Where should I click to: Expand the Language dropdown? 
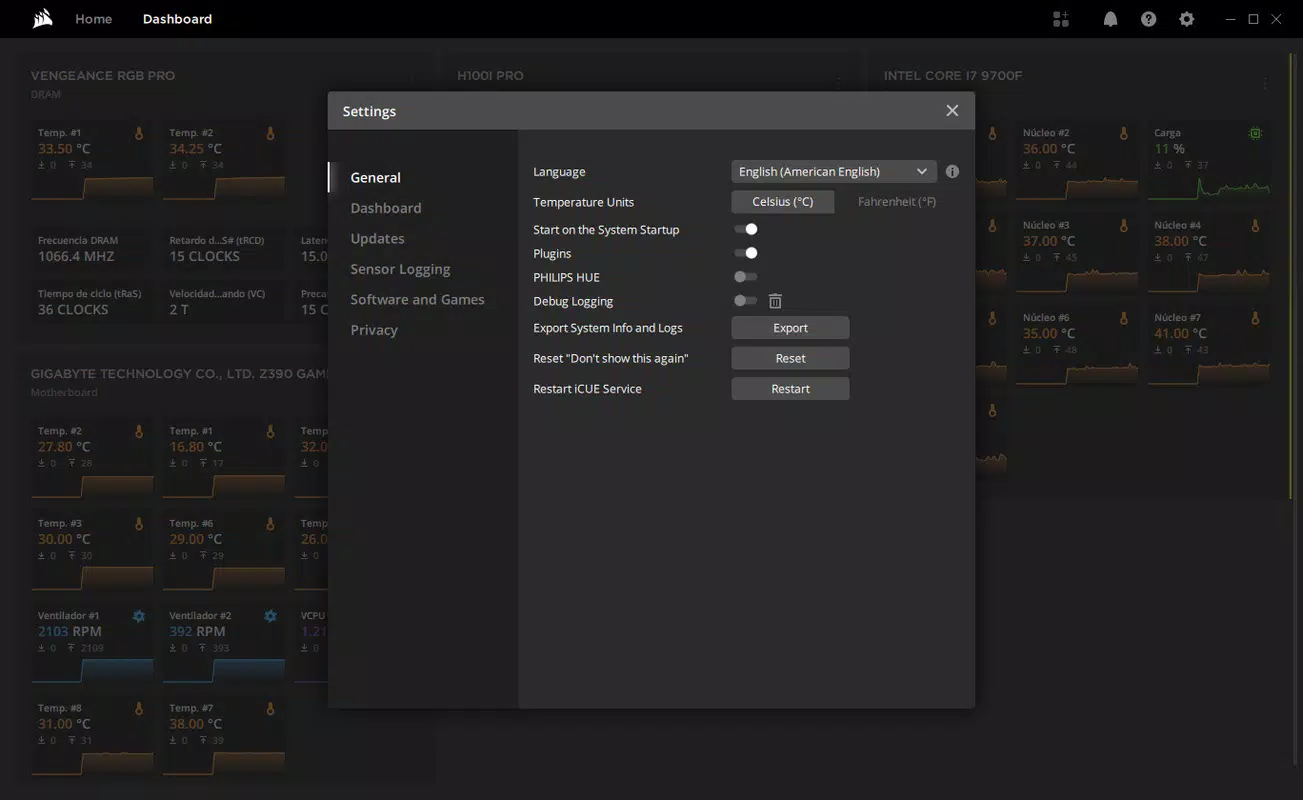(834, 172)
